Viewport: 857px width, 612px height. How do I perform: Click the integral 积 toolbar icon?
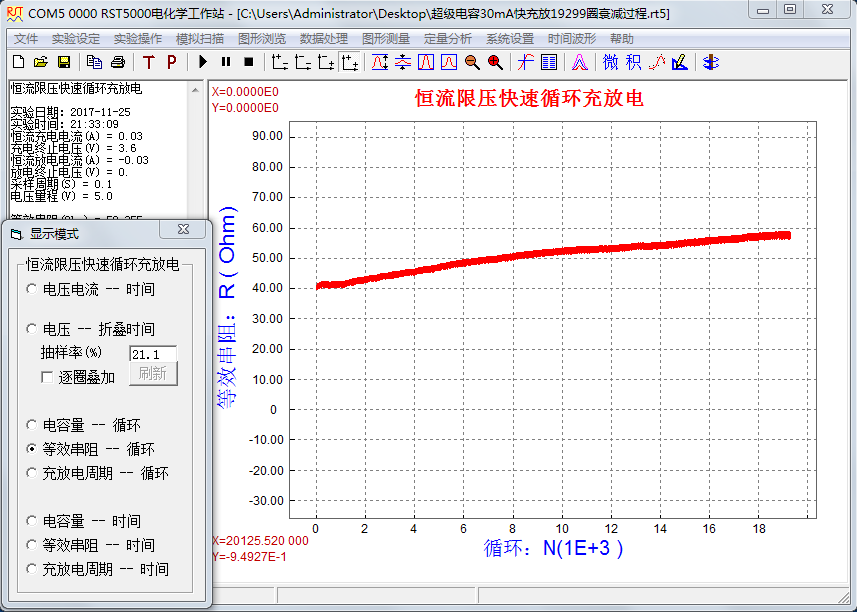click(x=633, y=62)
